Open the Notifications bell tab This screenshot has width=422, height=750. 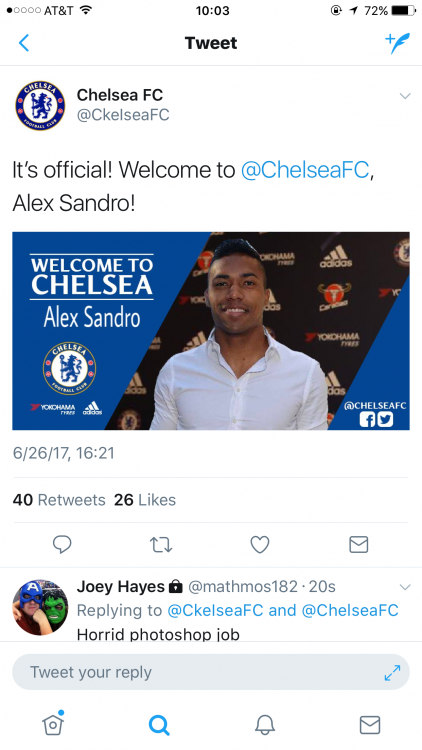click(265, 725)
